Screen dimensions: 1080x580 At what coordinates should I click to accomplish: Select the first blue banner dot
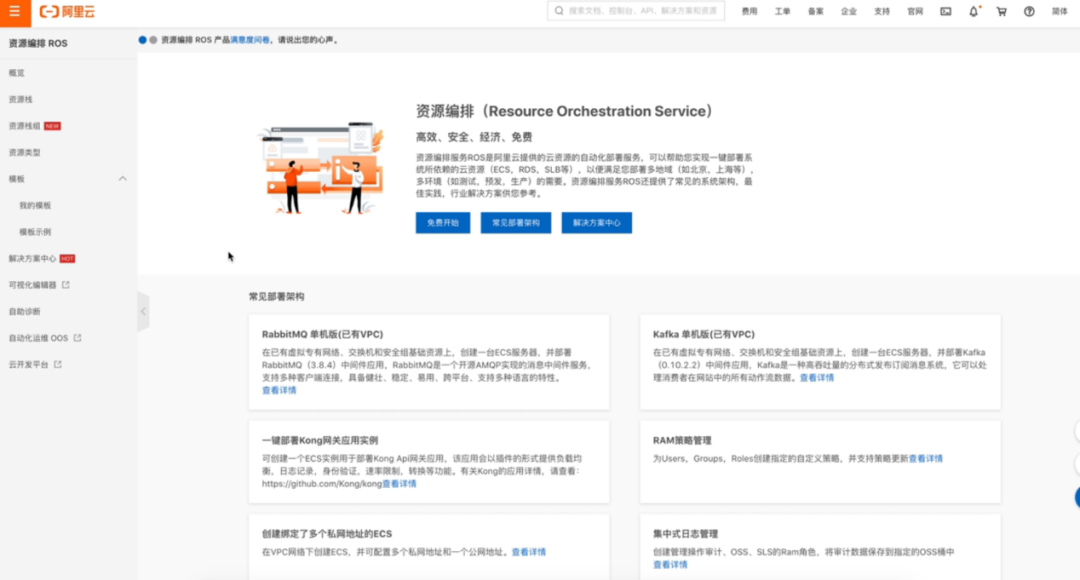143,40
